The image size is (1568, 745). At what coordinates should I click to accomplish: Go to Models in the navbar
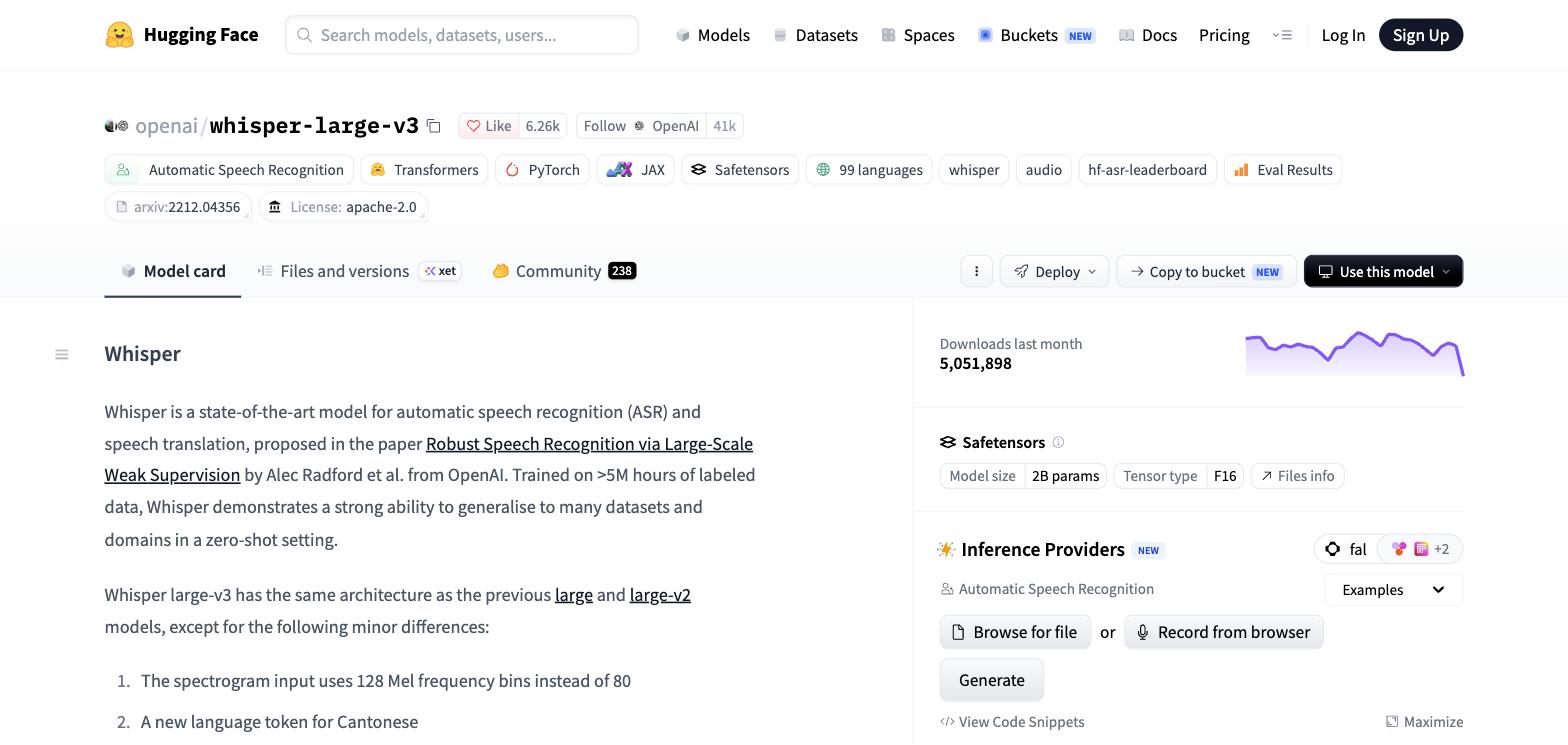(x=713, y=35)
